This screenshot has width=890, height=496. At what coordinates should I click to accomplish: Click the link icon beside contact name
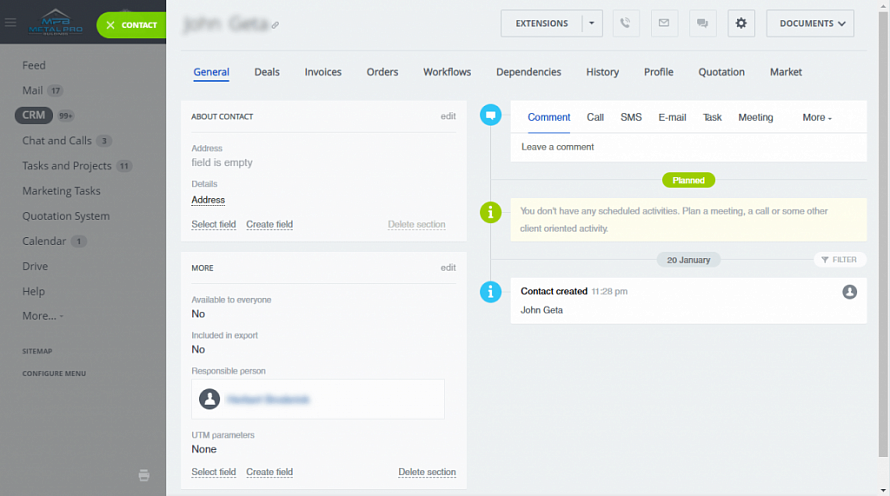[x=276, y=25]
